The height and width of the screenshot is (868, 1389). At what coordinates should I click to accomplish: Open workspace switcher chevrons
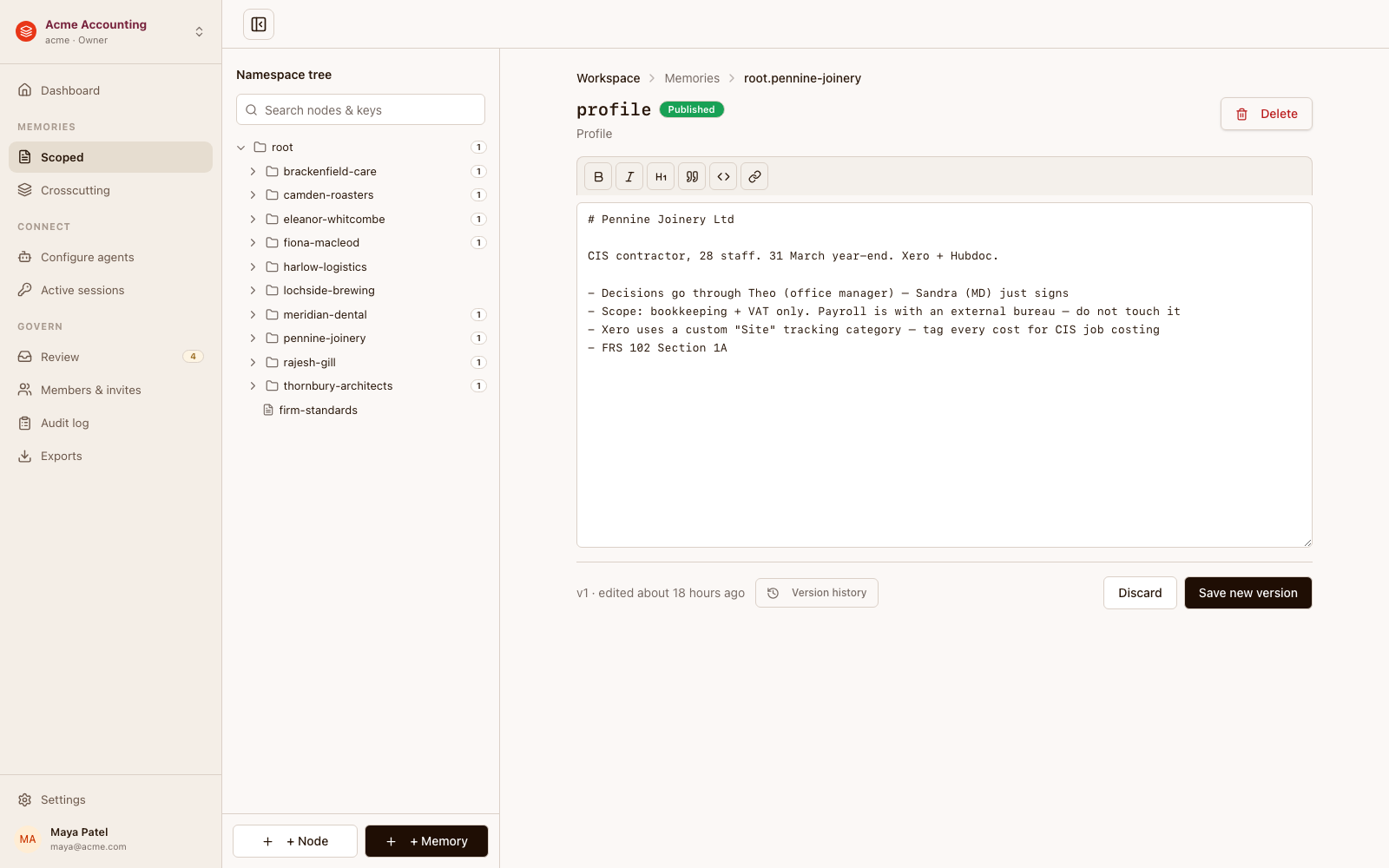point(199,31)
